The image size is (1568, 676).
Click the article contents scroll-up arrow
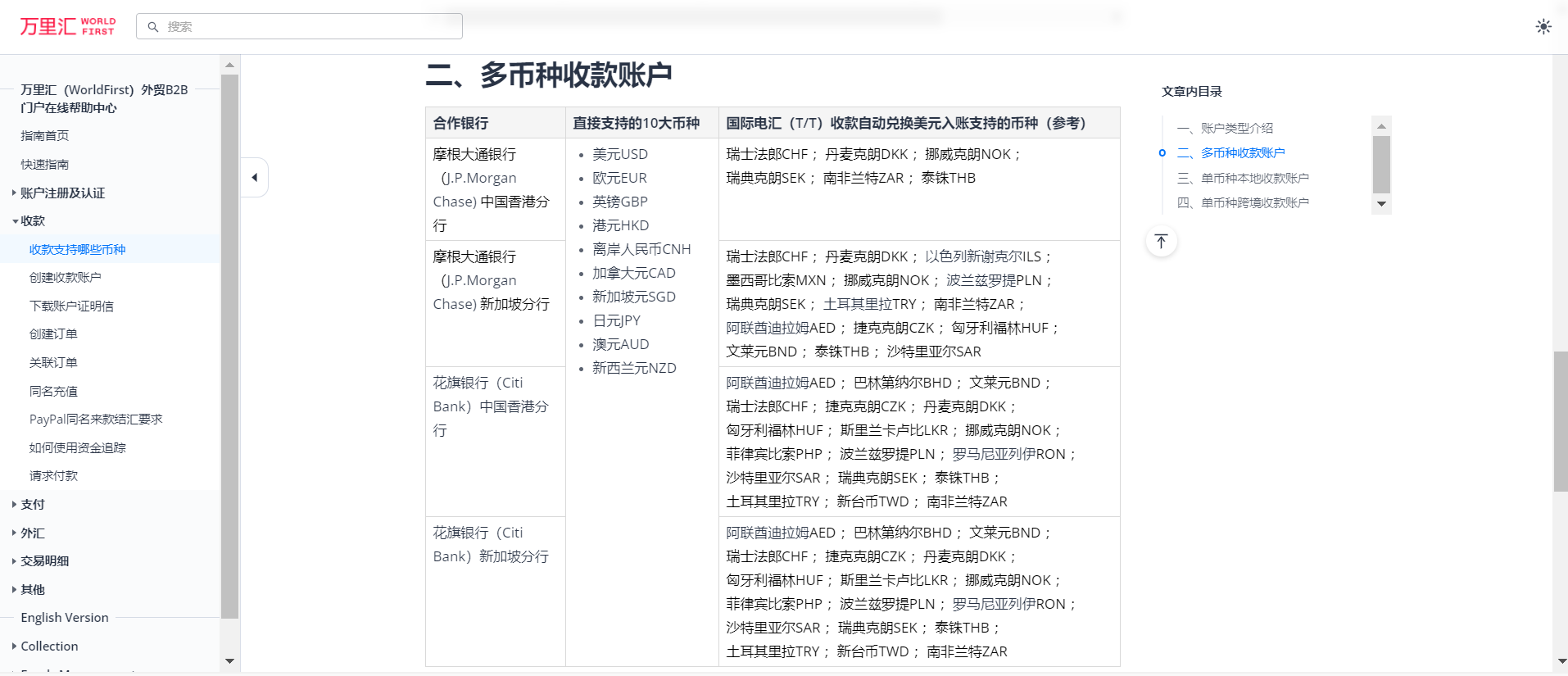pos(1381,126)
